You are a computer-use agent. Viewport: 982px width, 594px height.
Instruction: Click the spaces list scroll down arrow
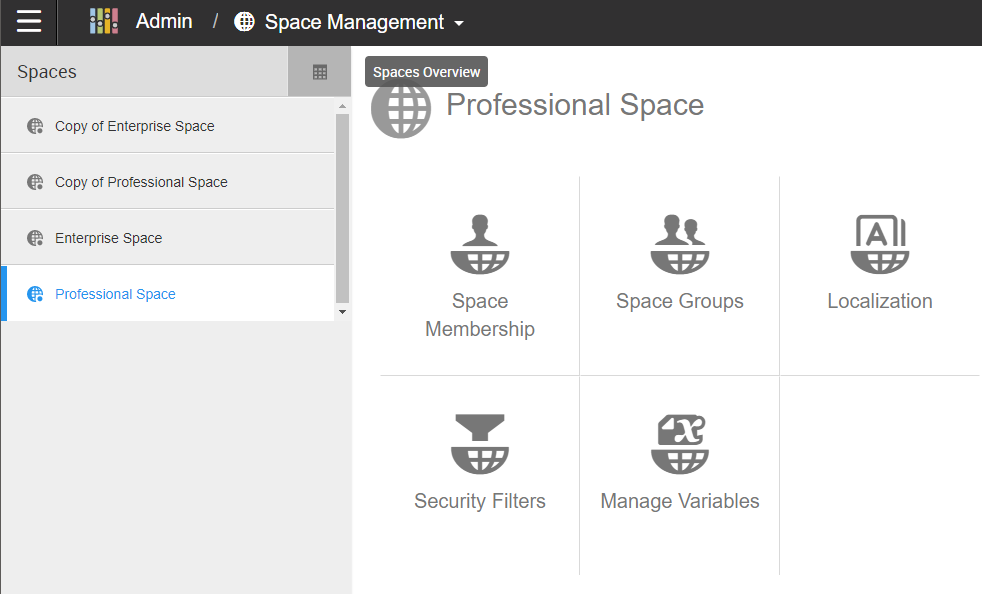(x=343, y=312)
